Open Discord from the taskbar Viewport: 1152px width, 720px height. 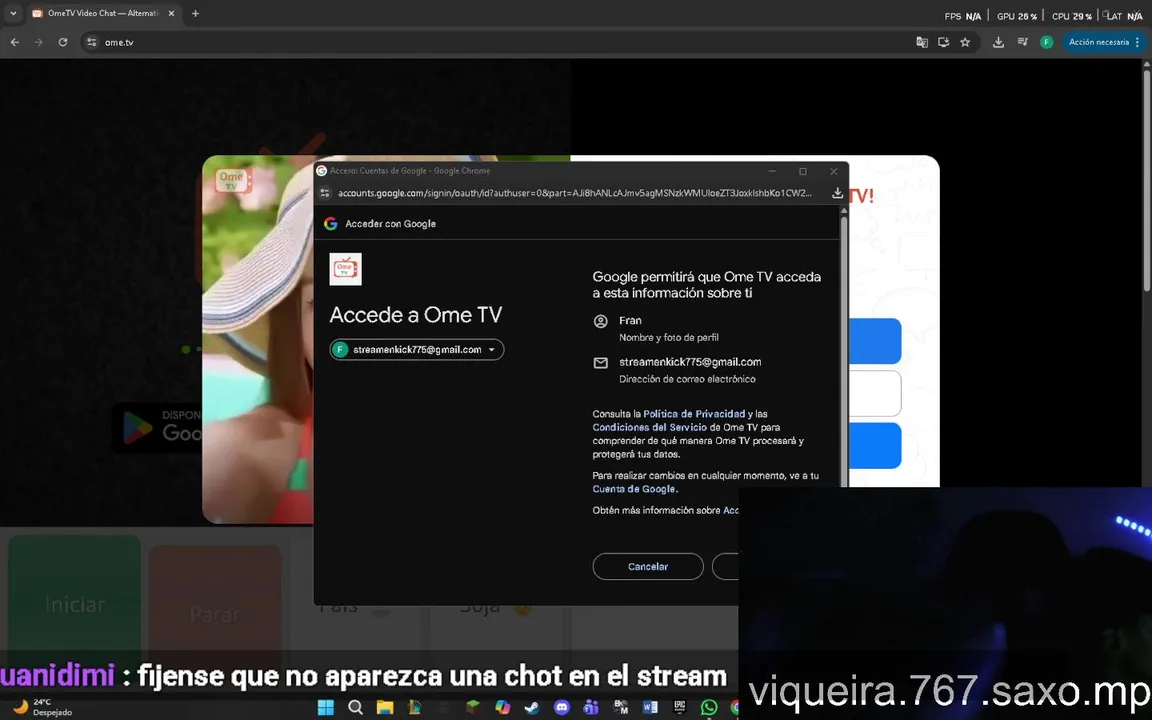[x=561, y=707]
